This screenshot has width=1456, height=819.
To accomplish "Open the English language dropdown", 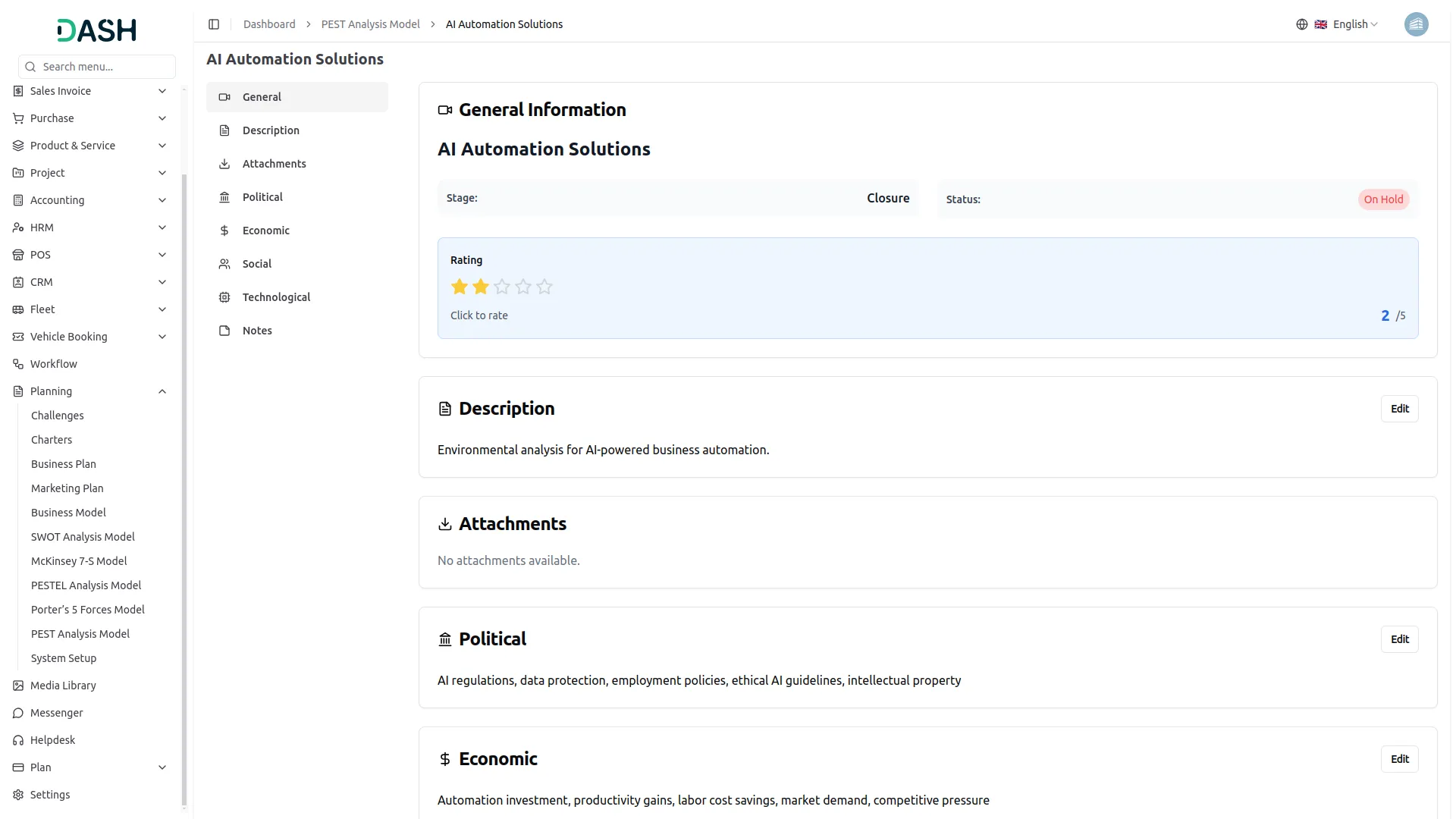I will point(1354,24).
